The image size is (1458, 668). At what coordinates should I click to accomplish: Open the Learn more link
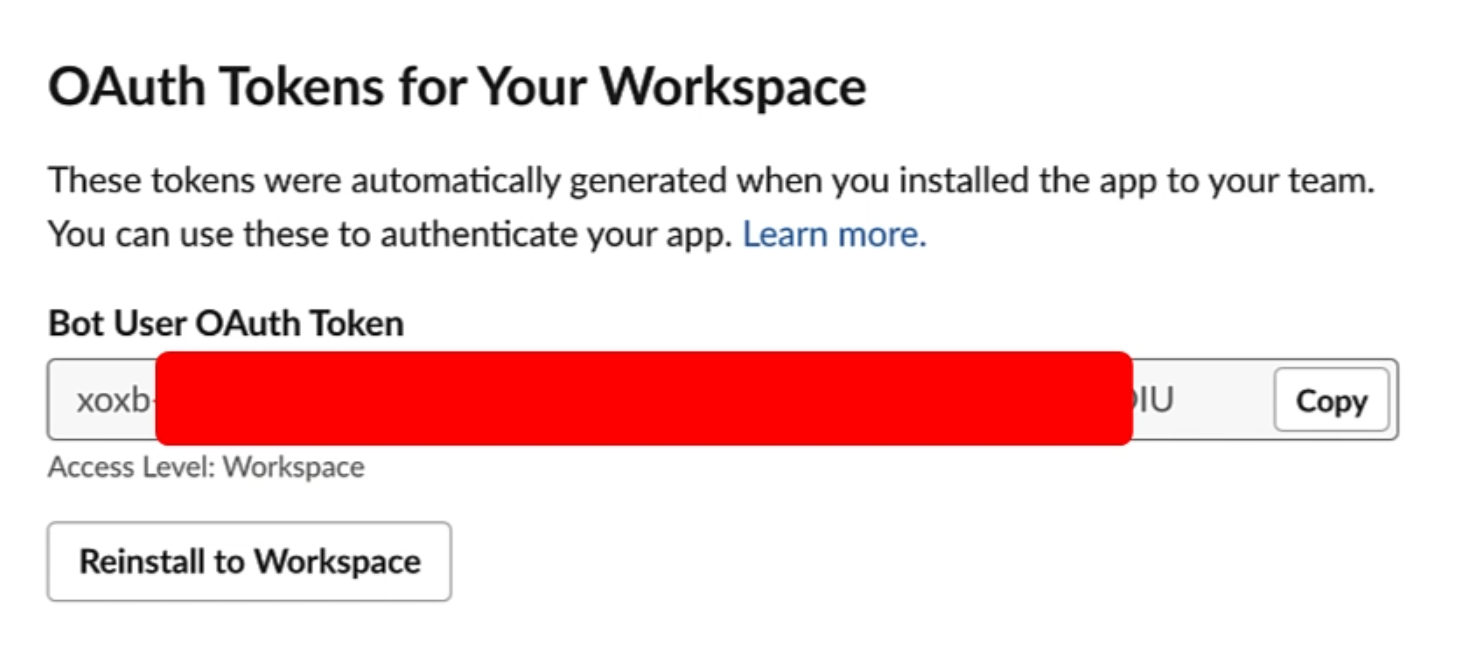(834, 234)
